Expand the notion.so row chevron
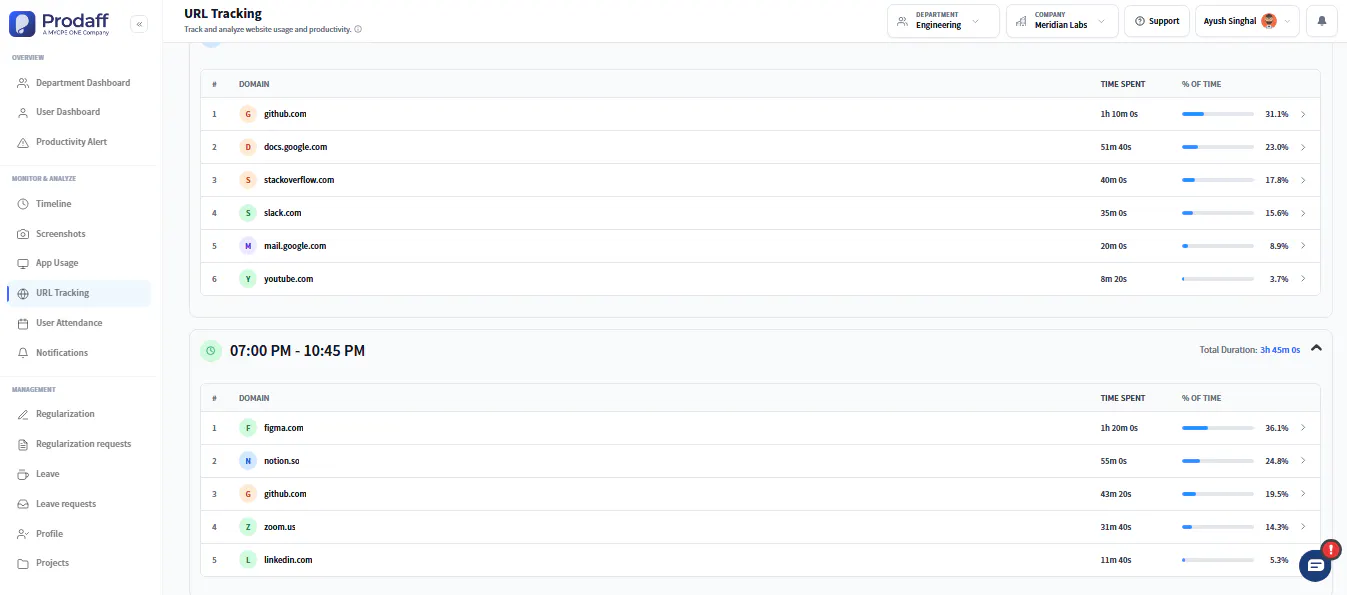1347x595 pixels. pos(1303,461)
